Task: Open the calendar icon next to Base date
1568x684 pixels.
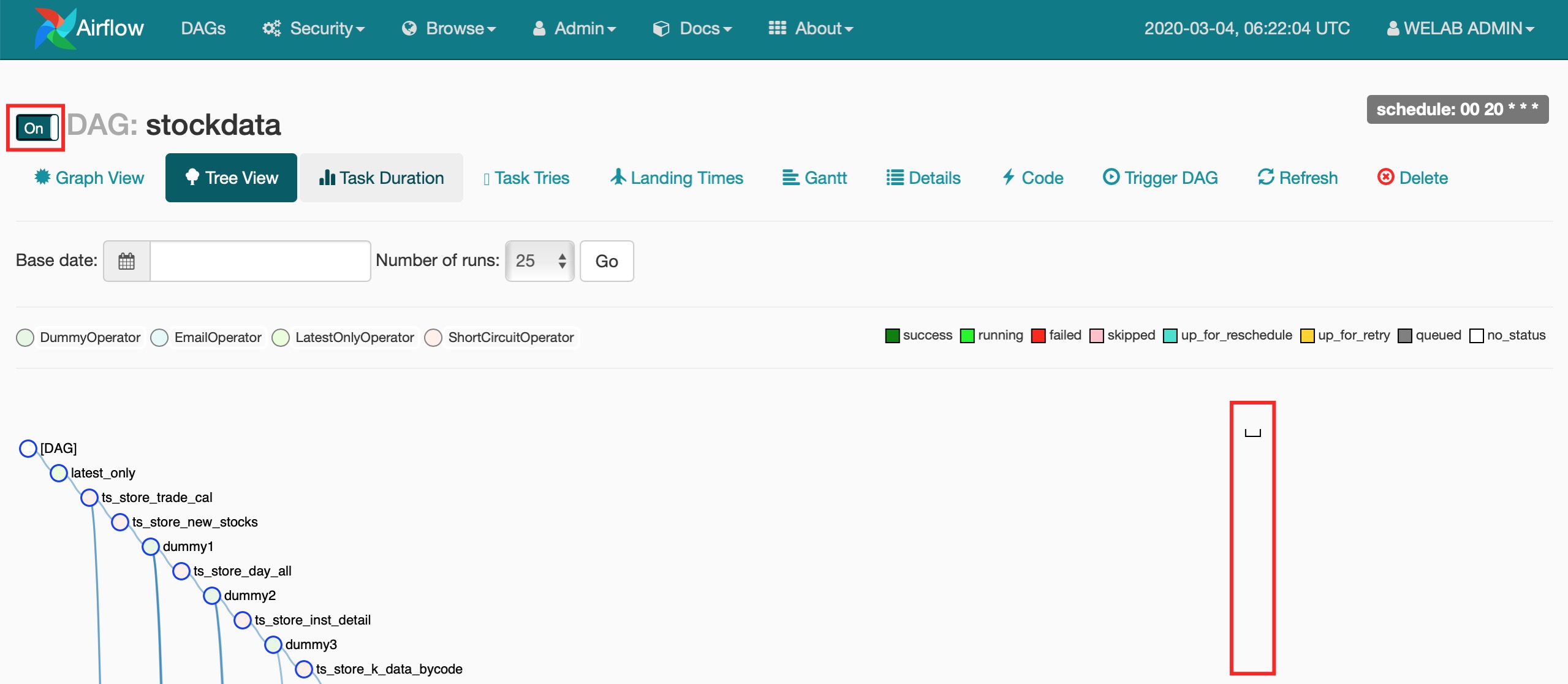Action: [x=127, y=261]
